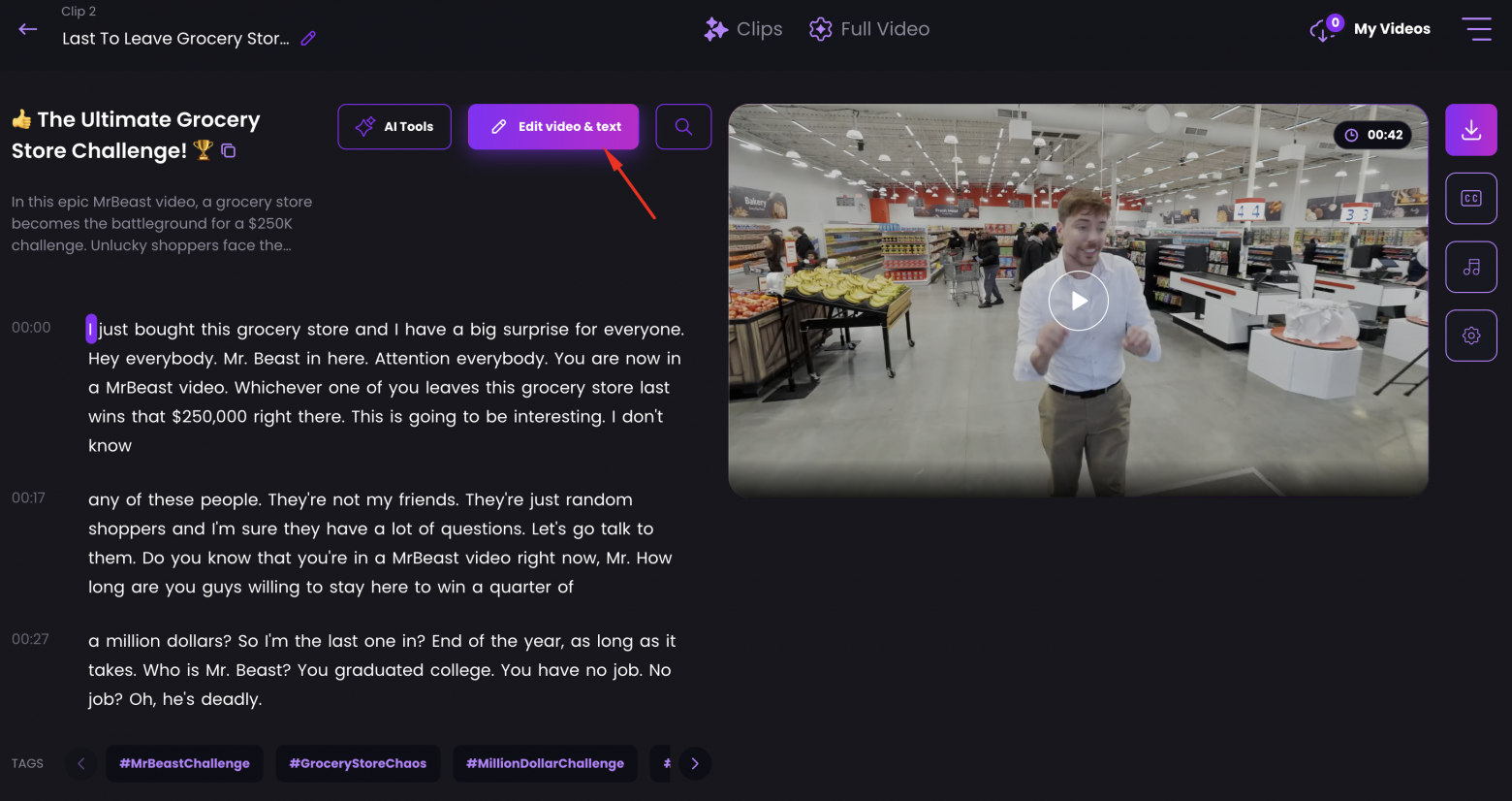Viewport: 1512px width, 801px height.
Task: Jump to transcript timestamp 00:27
Action: click(x=30, y=640)
